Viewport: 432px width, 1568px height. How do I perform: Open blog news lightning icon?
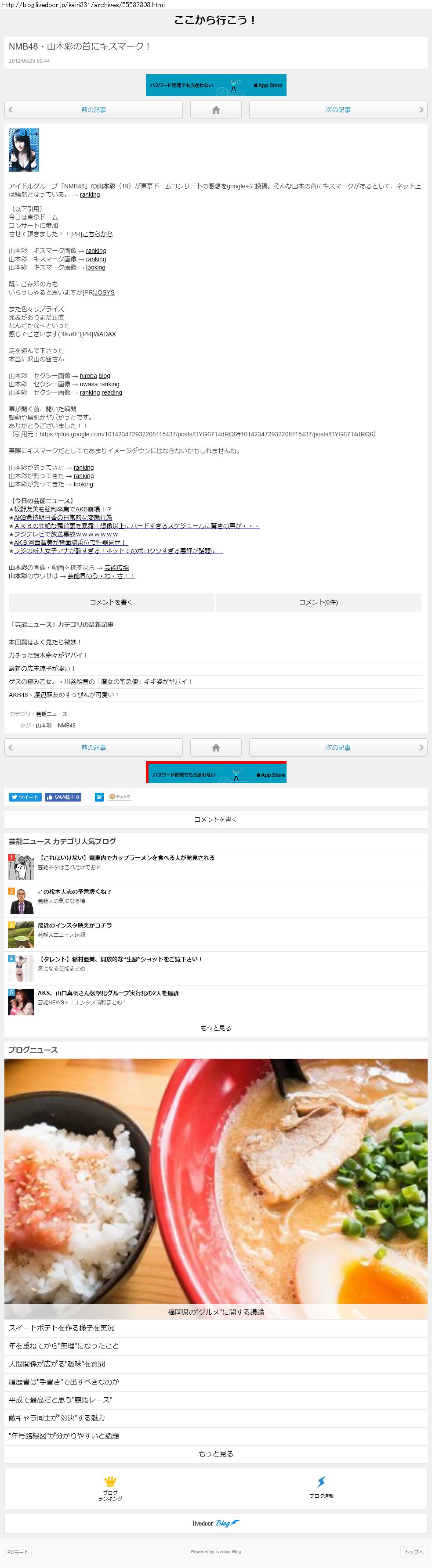point(321,1488)
